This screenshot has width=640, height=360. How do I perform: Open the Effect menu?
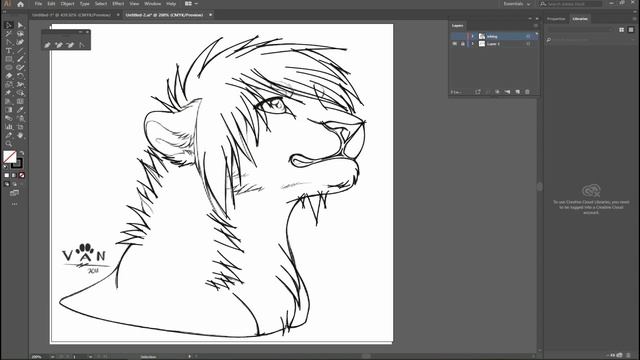click(x=118, y=4)
